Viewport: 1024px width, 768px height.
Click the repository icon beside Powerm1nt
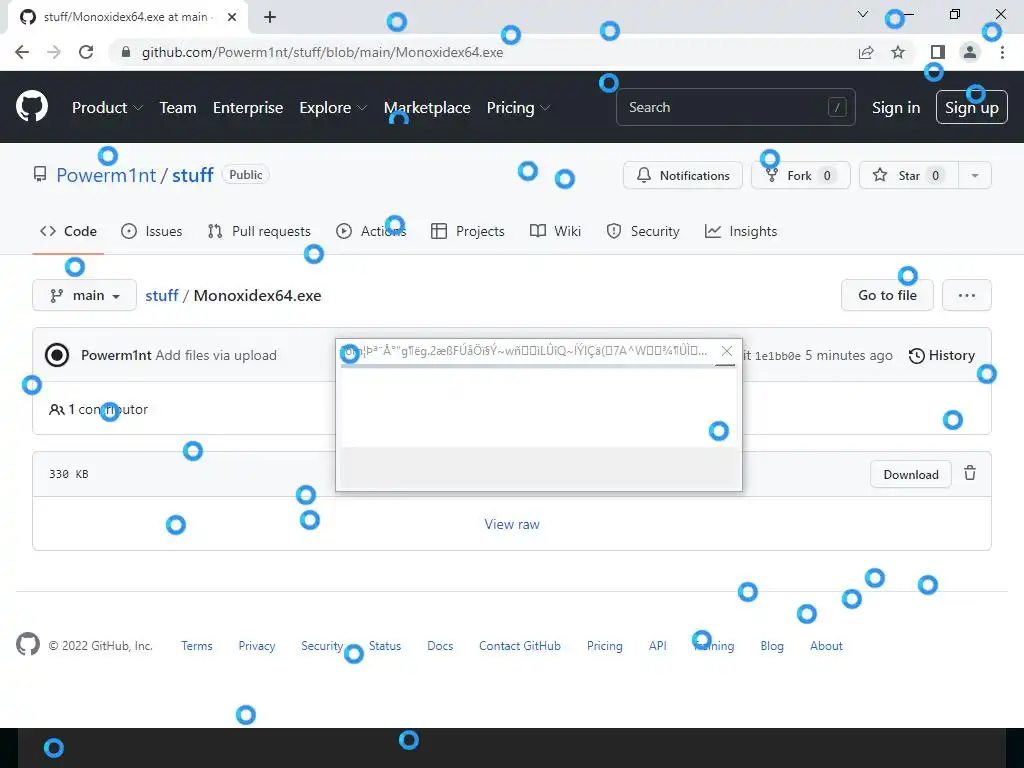pyautogui.click(x=40, y=174)
